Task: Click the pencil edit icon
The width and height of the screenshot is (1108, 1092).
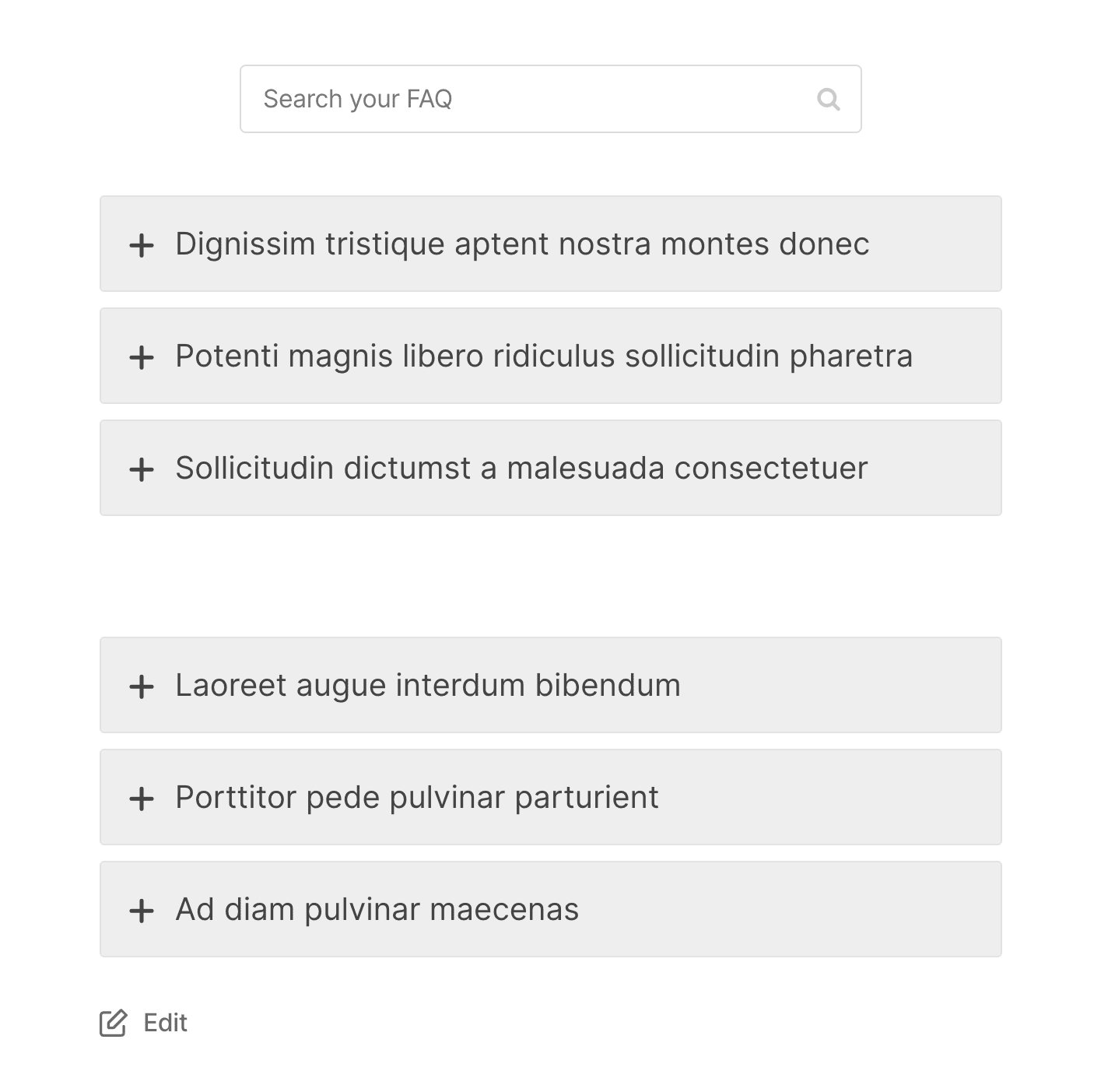Action: pos(113,1023)
